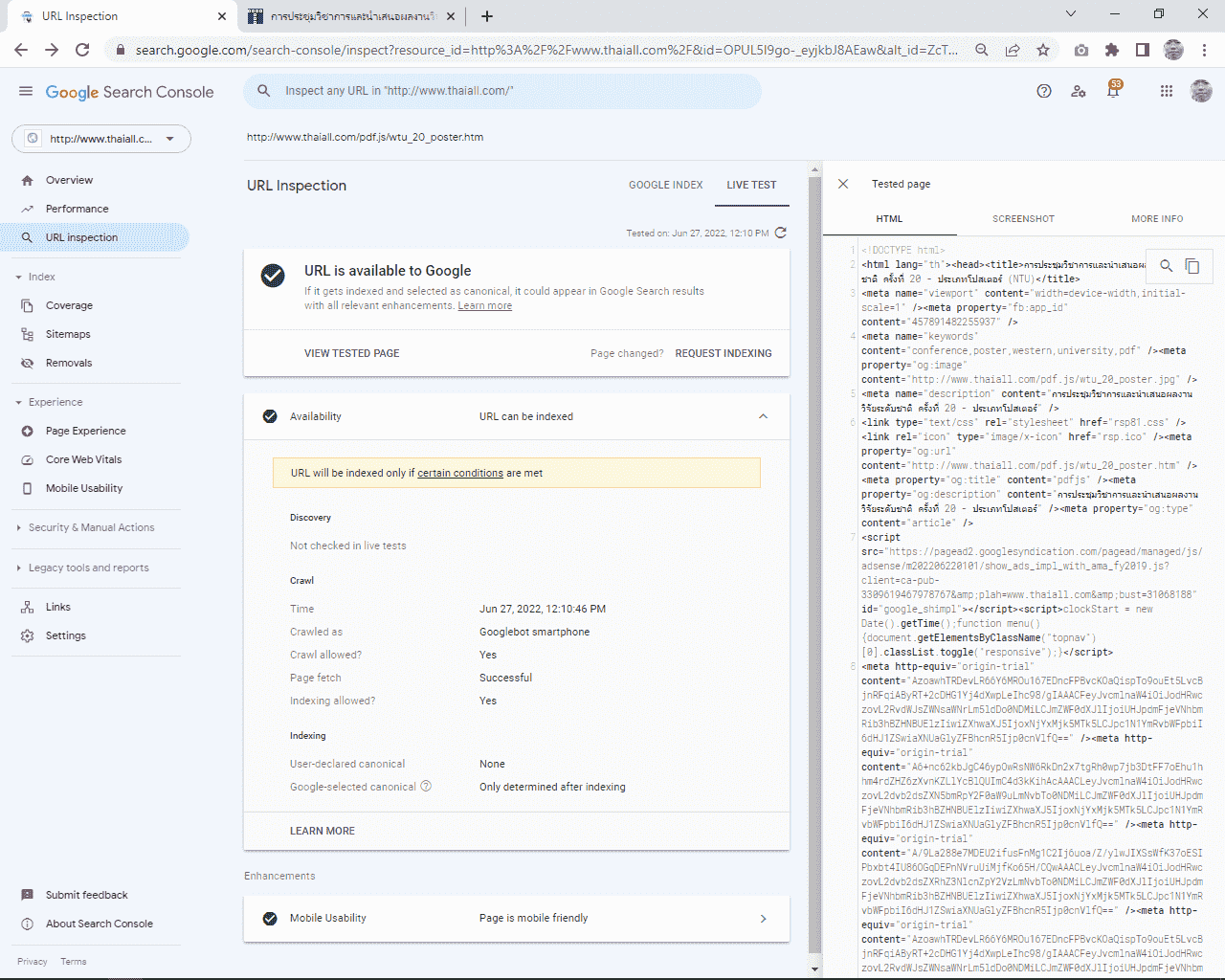
Task: Re-run the live test refresh icon
Action: [781, 233]
